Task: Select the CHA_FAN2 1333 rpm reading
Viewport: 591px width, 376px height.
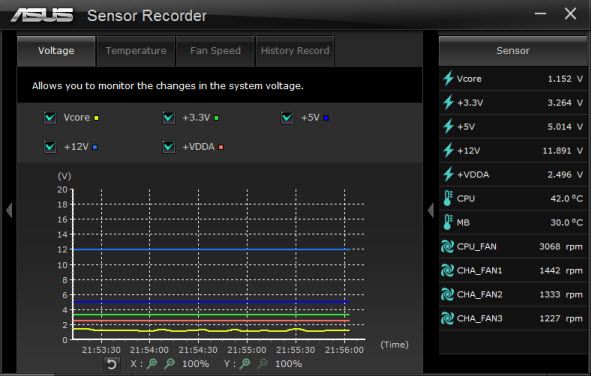Action: (x=561, y=294)
